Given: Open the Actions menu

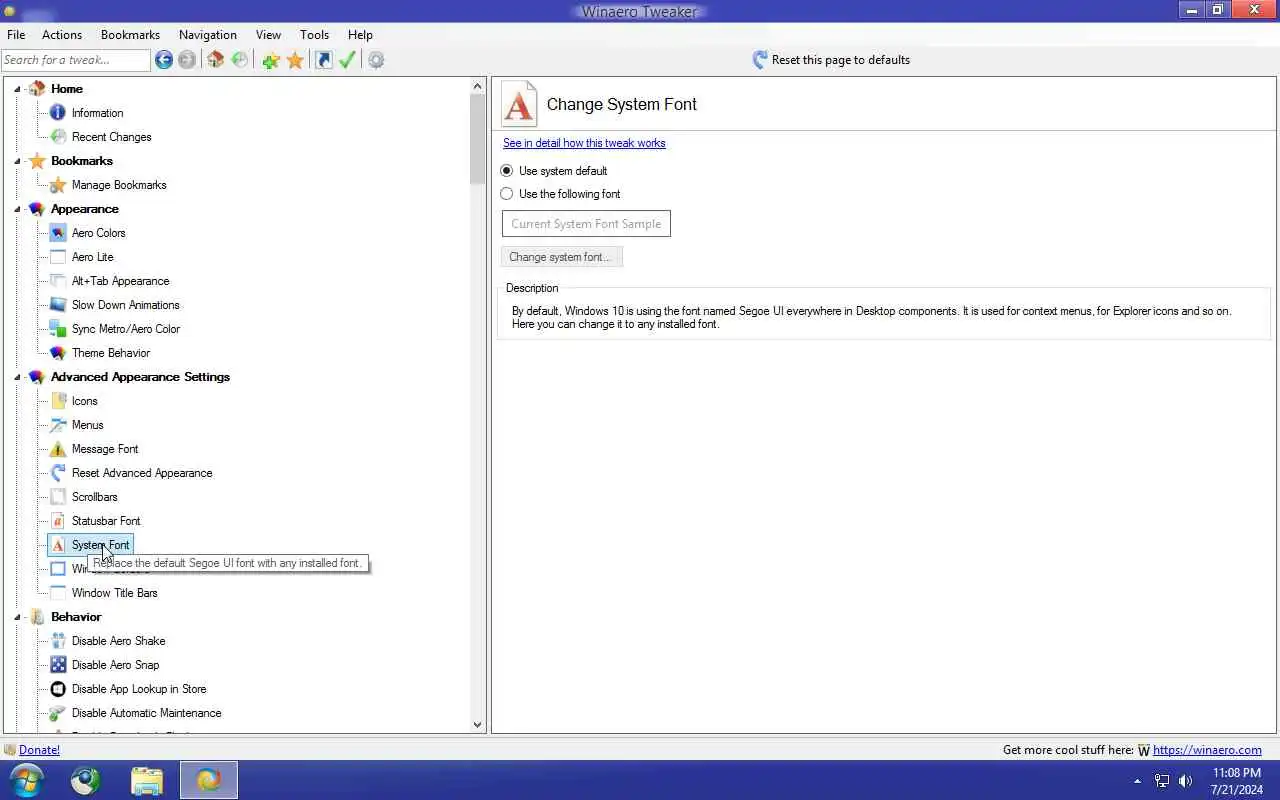Looking at the screenshot, I should [62, 35].
